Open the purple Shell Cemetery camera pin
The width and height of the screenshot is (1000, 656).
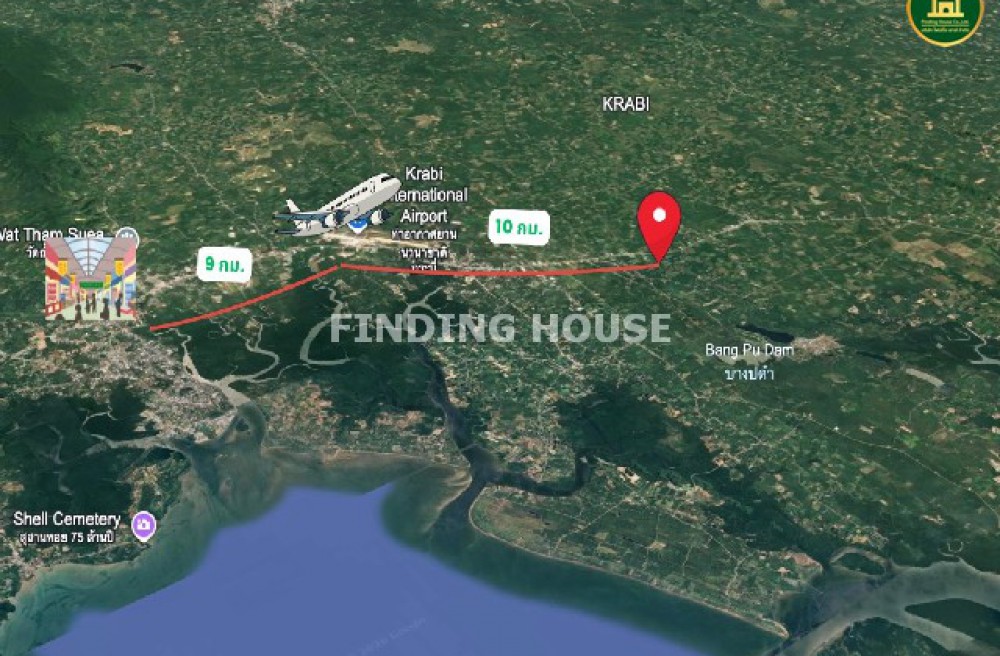[143, 527]
